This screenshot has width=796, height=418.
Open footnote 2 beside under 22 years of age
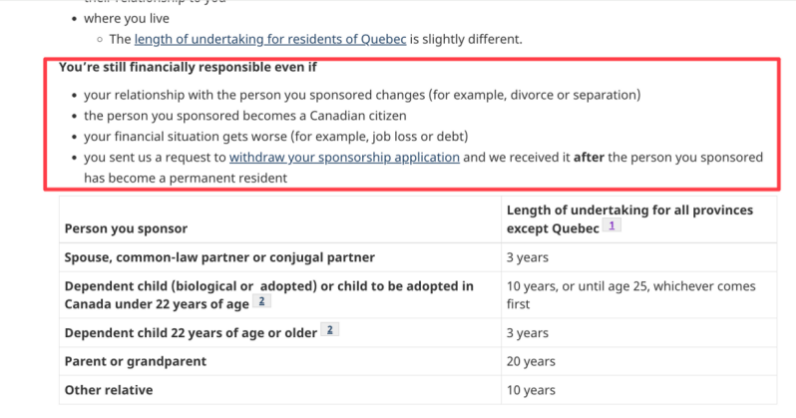pyautogui.click(x=262, y=302)
